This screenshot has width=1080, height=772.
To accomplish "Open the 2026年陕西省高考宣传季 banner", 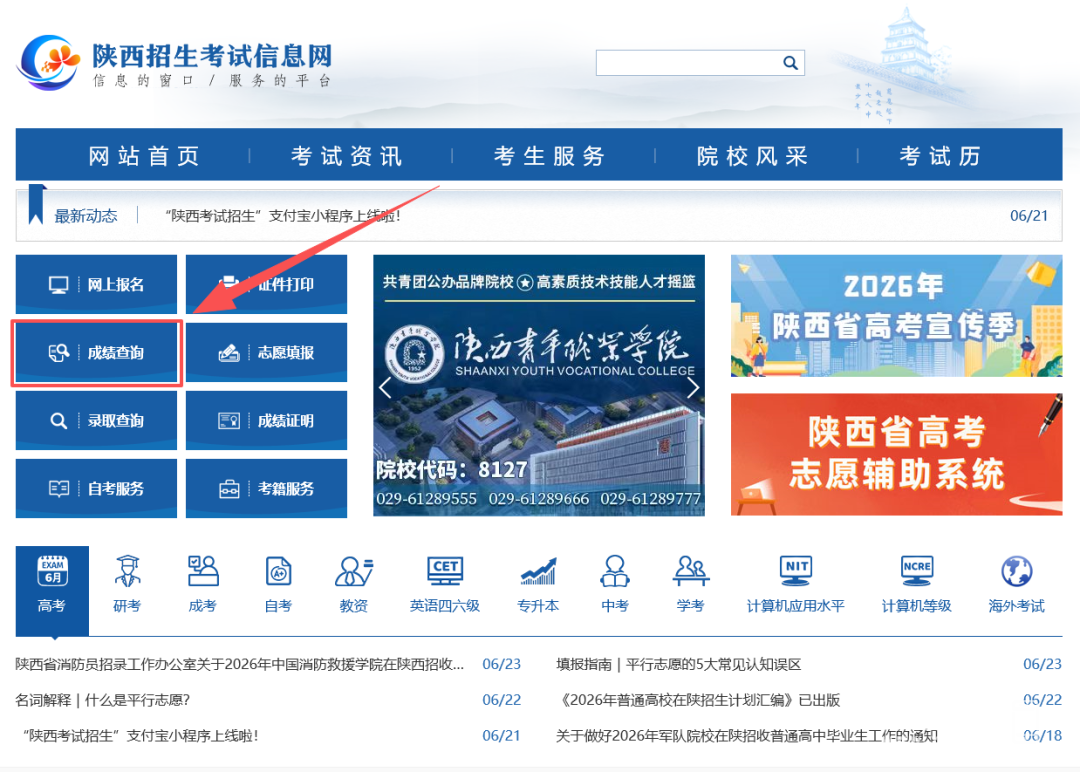I will click(x=896, y=315).
